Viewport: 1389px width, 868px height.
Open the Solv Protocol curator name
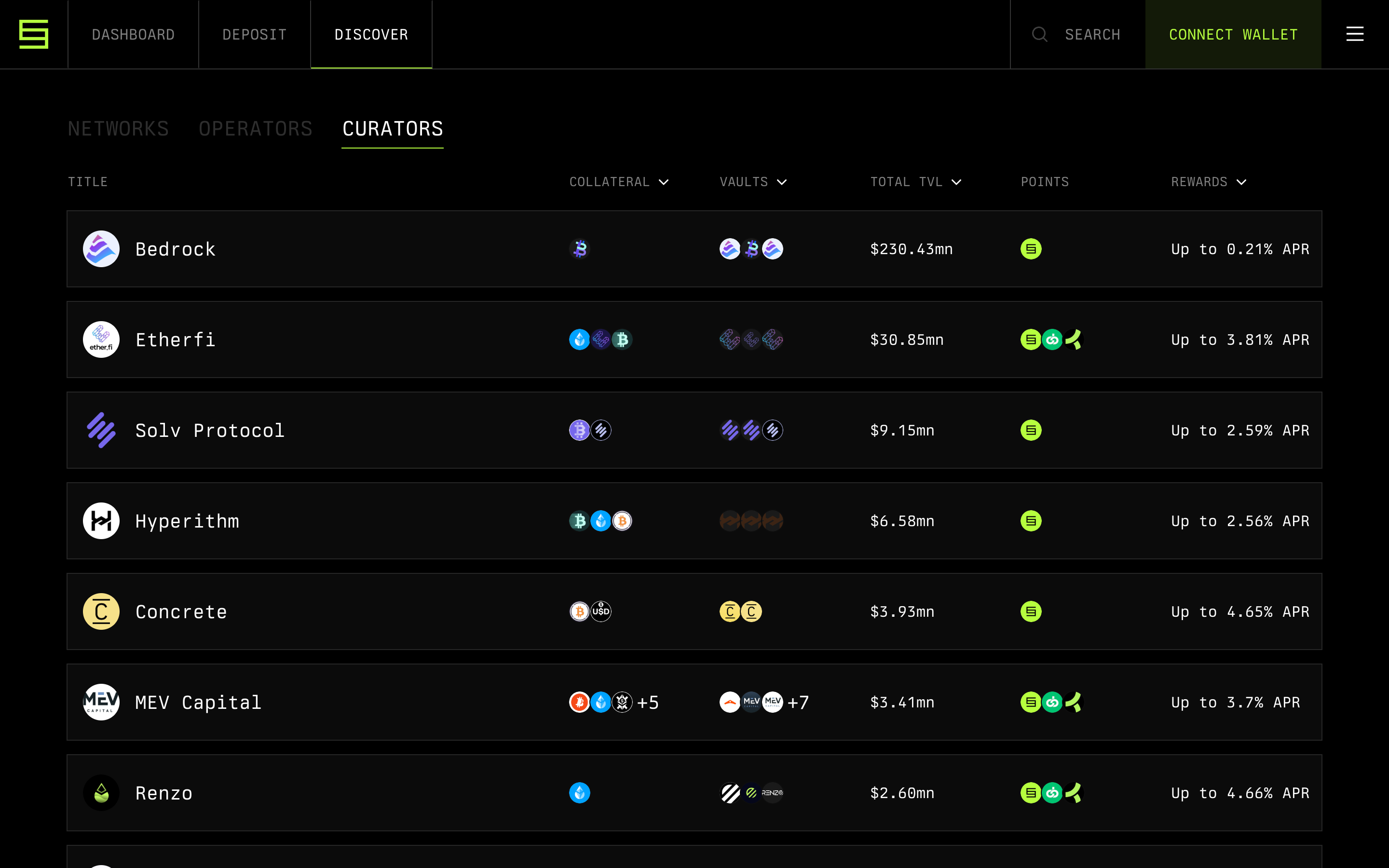(x=210, y=431)
